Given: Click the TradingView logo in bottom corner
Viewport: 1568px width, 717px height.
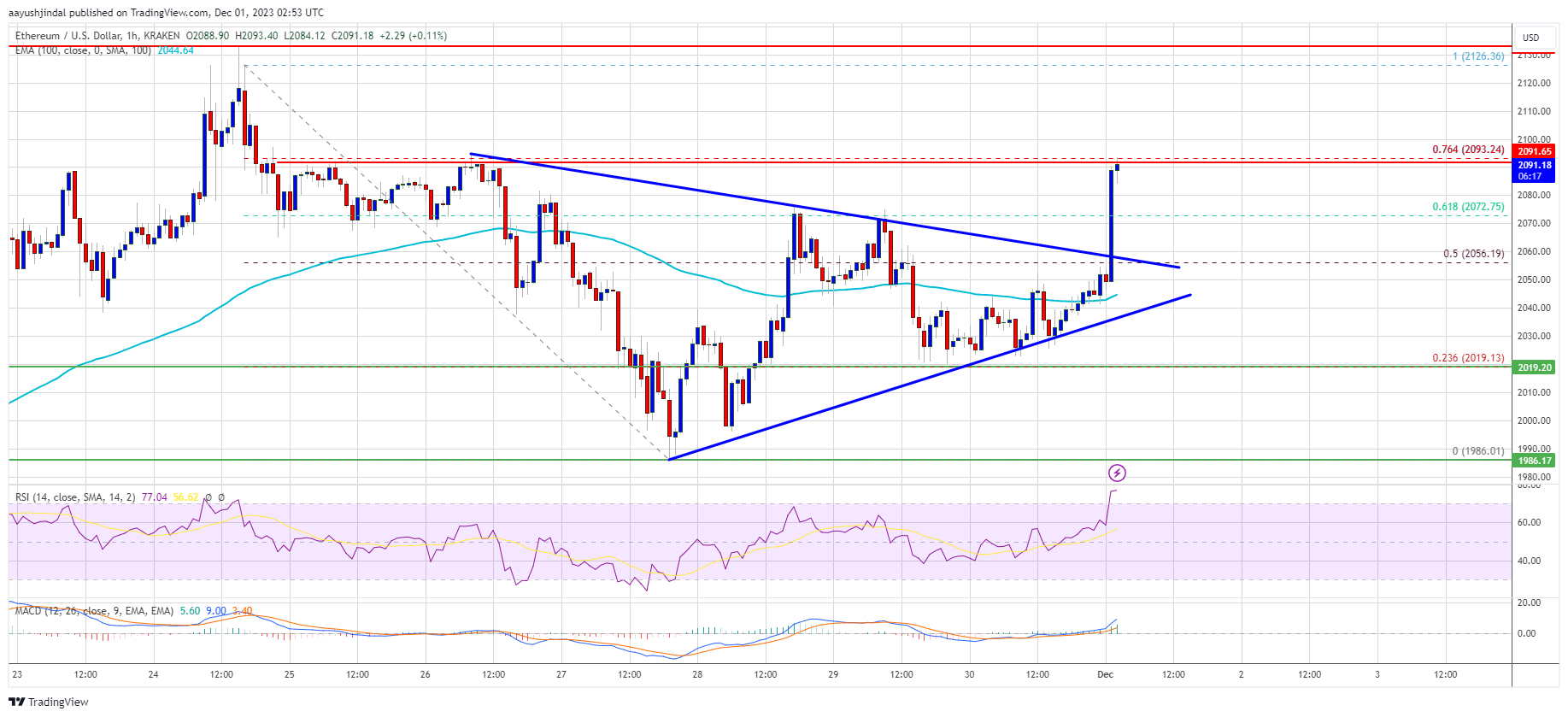Looking at the screenshot, I should coord(49,702).
